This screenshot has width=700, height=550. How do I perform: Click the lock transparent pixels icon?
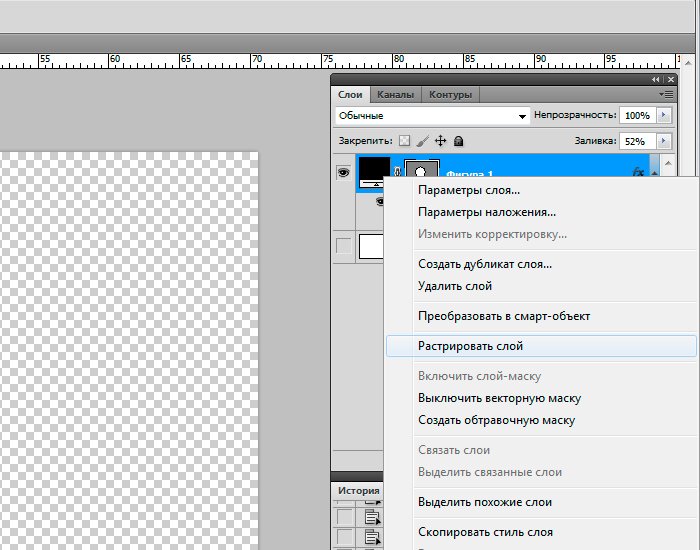(404, 142)
